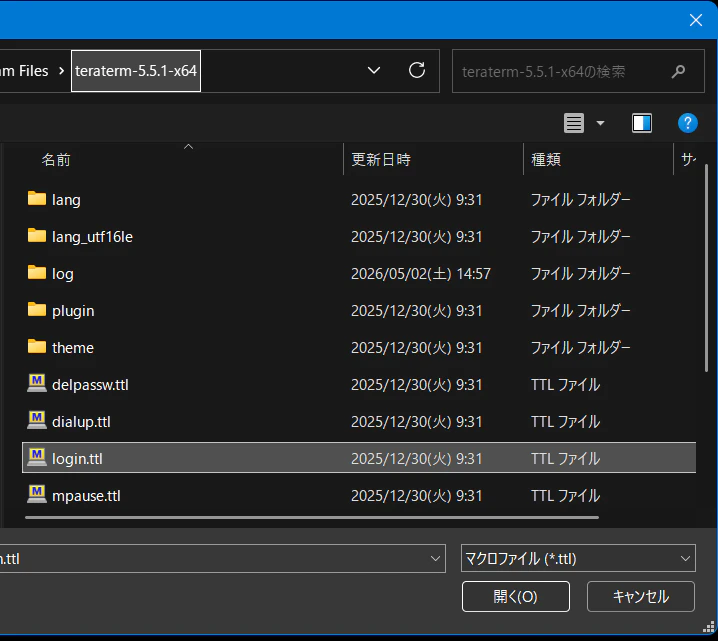The height and width of the screenshot is (641, 718).
Task: Select the lang_utf16le name text
Action: tap(92, 237)
